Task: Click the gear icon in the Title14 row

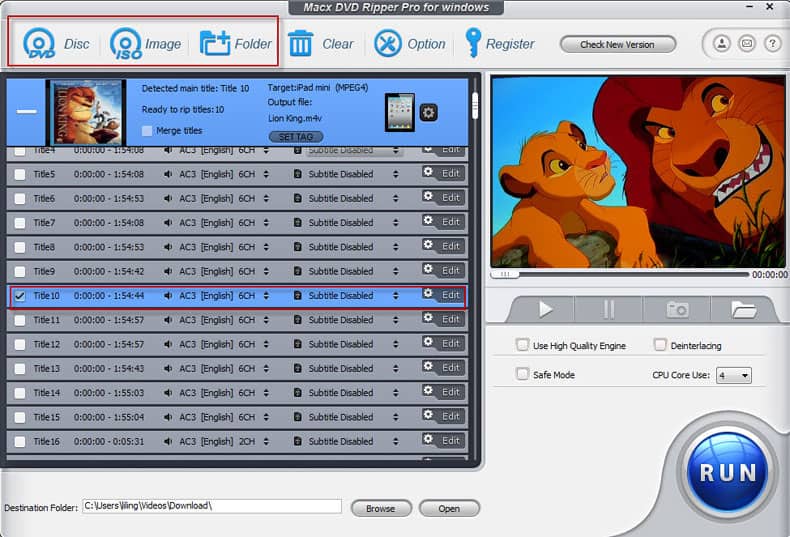Action: (428, 390)
